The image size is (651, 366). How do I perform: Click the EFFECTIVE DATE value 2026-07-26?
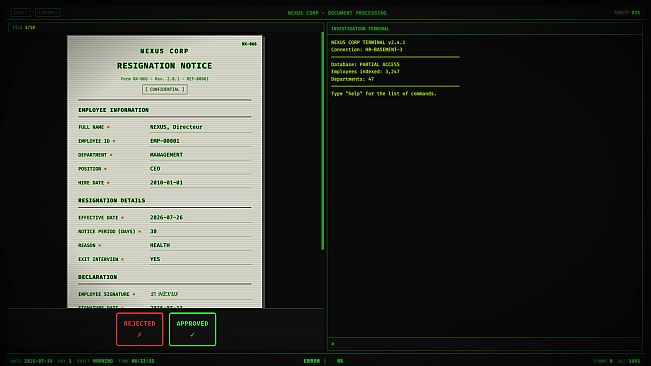(166, 217)
